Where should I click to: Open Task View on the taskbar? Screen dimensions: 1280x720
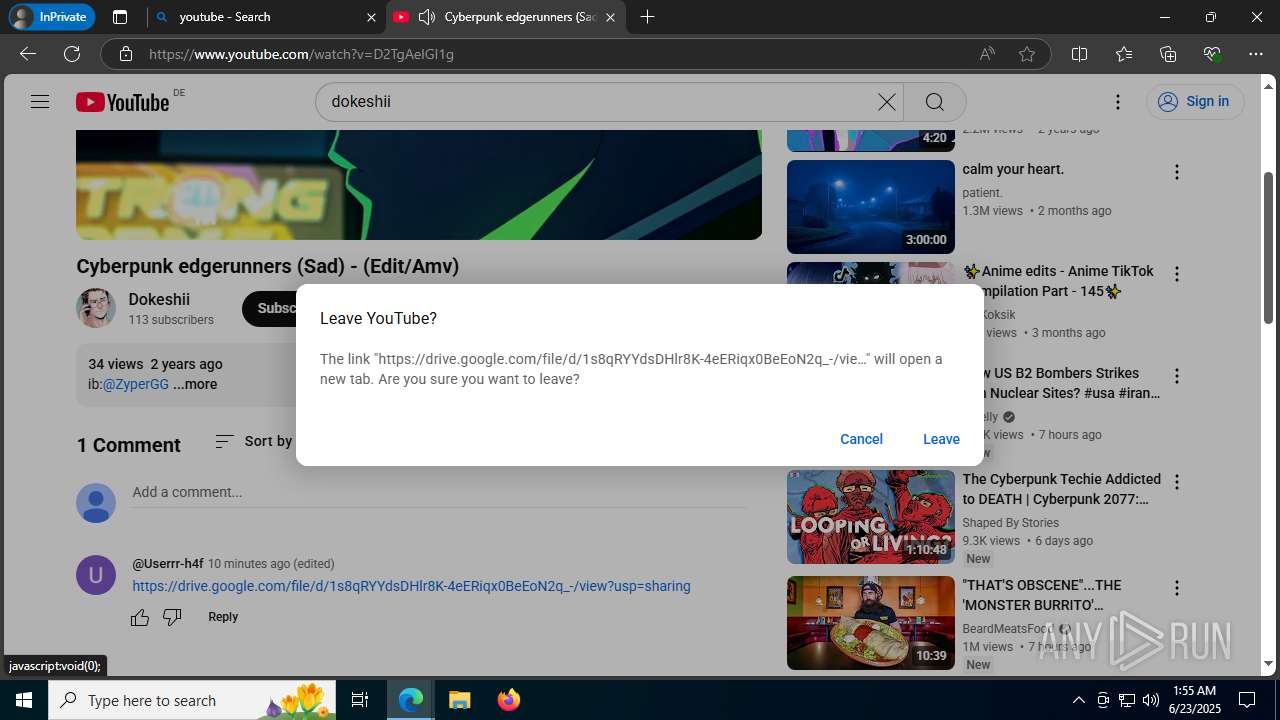(360, 700)
